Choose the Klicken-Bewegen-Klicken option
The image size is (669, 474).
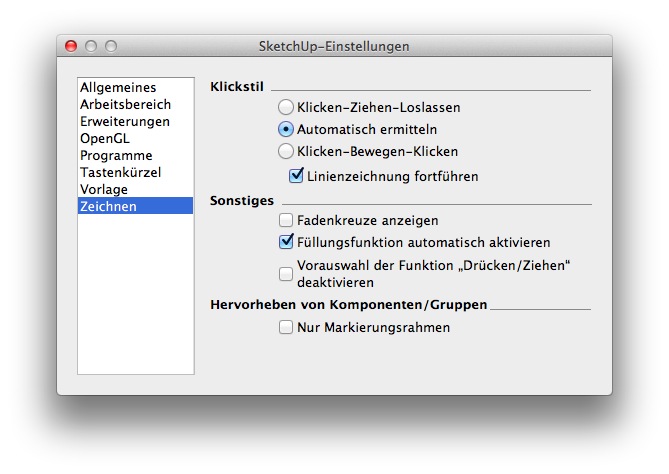click(x=286, y=152)
